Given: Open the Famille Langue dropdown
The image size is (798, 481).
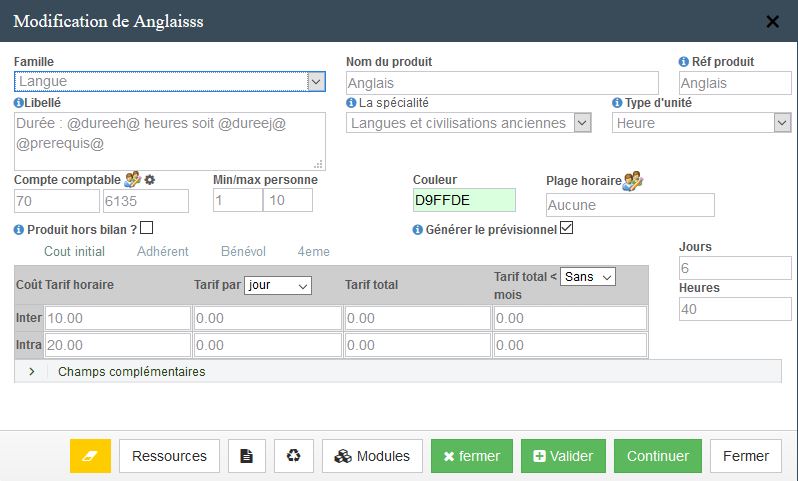Looking at the screenshot, I should click(169, 81).
